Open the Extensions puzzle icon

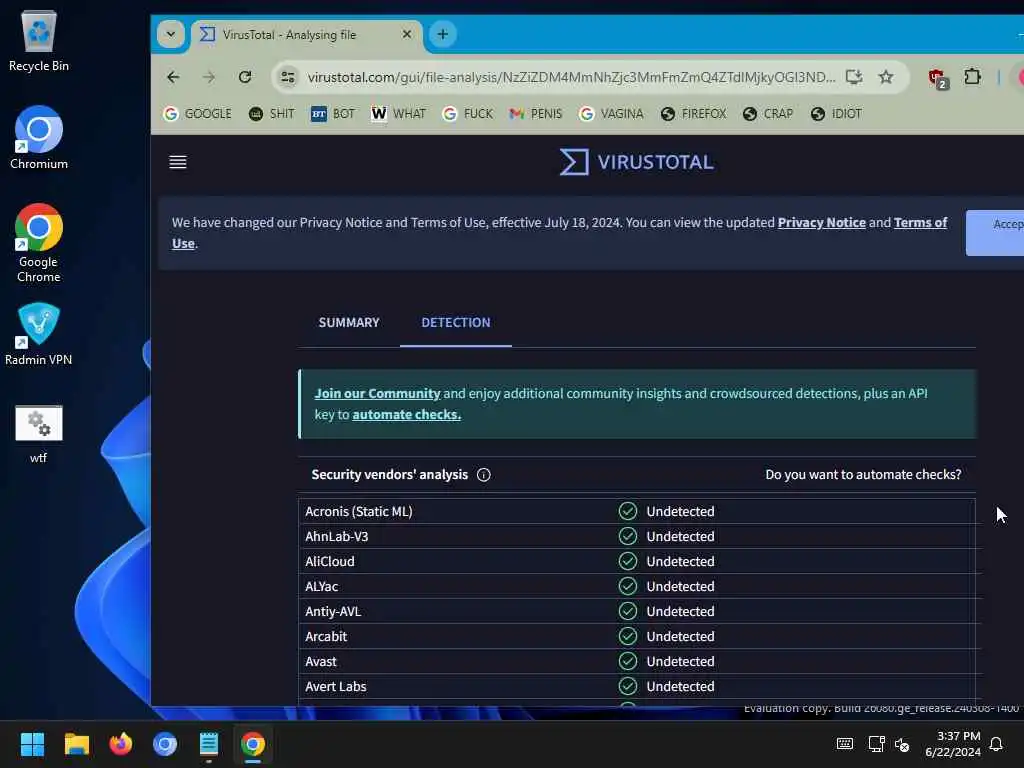click(972, 77)
